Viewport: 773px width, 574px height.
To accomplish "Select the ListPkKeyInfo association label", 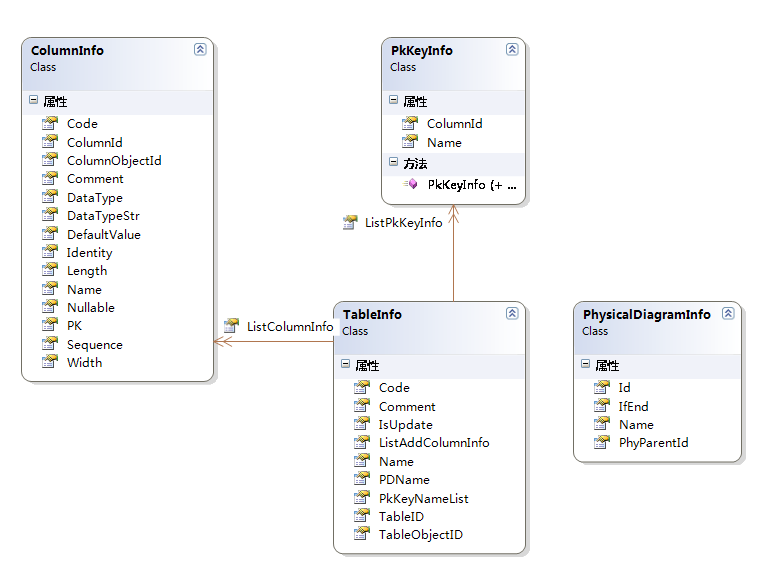I will pos(403,223).
